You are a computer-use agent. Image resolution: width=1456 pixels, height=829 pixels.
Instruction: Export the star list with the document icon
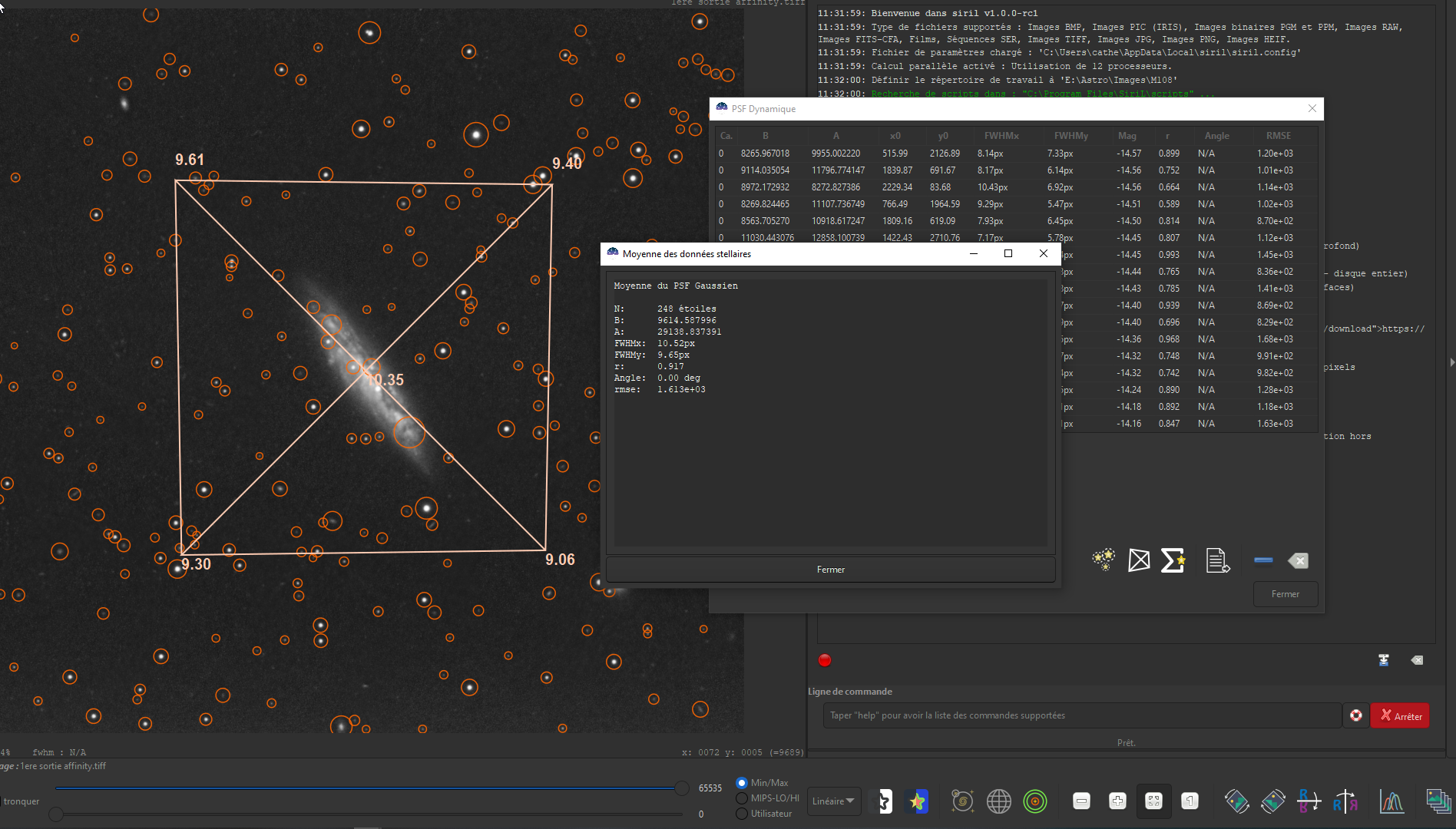coord(1217,560)
